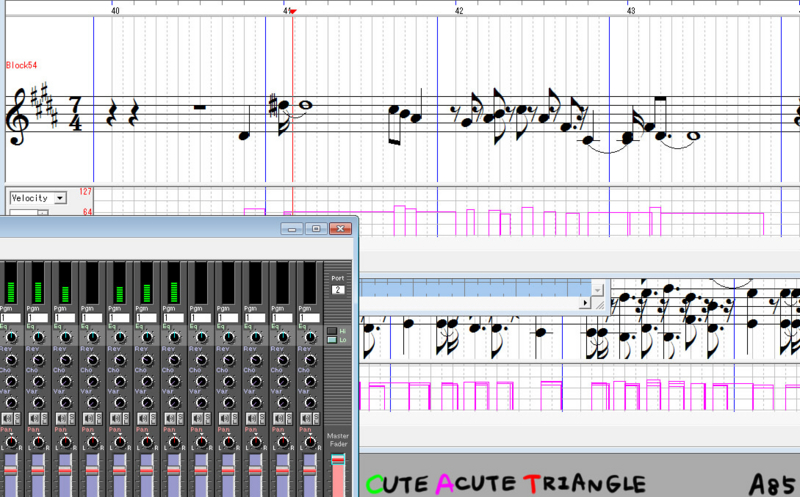Click the Cho knob on the rightmost strip

point(310,381)
